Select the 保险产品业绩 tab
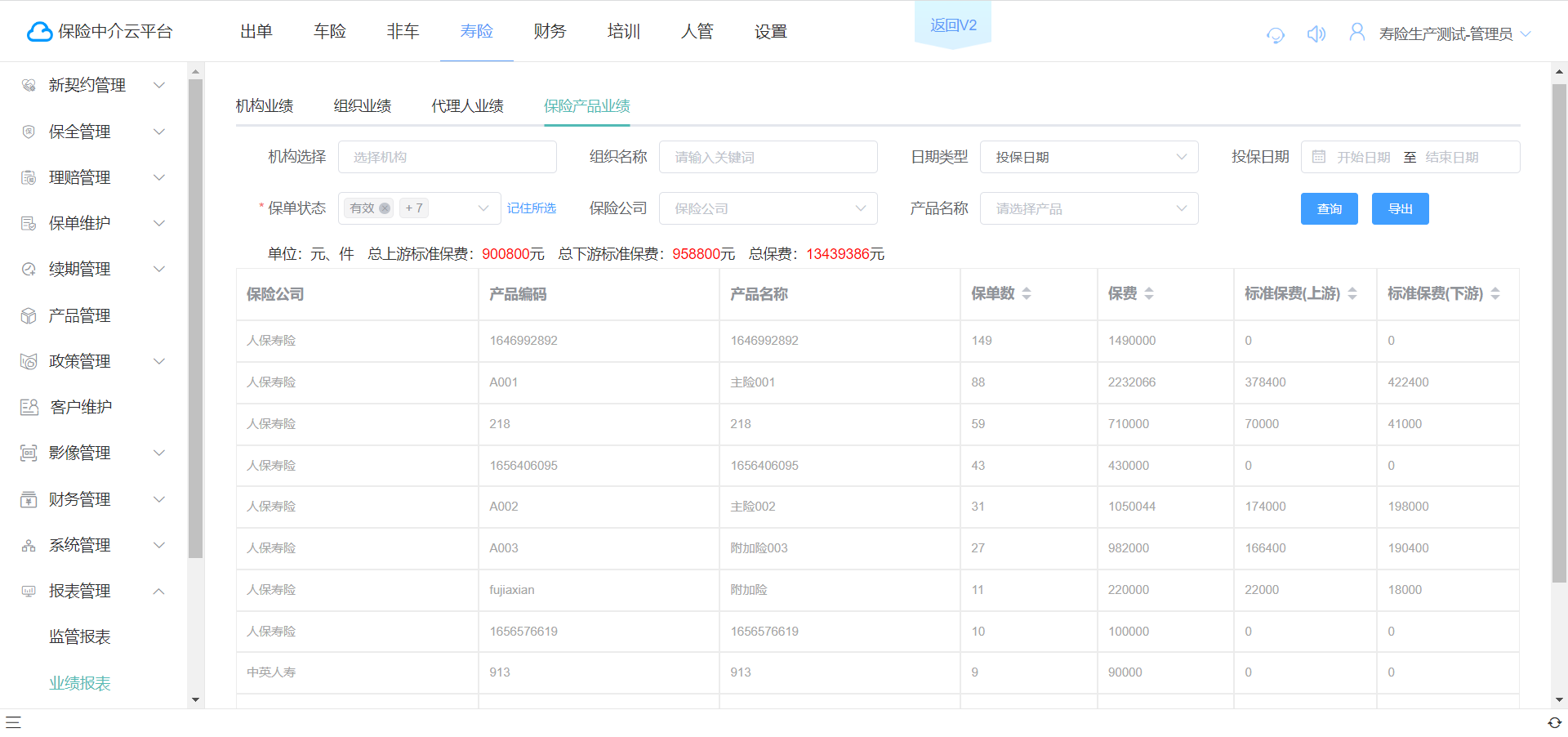The height and width of the screenshot is (737, 1568). (587, 106)
